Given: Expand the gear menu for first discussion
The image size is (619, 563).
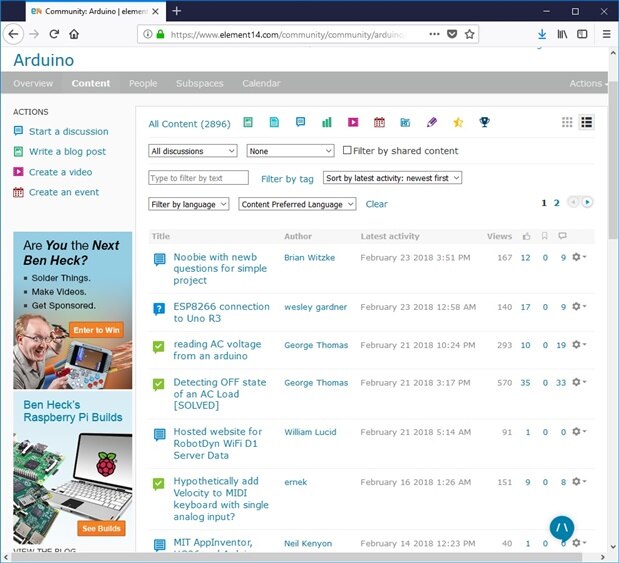Looking at the screenshot, I should click(x=578, y=257).
